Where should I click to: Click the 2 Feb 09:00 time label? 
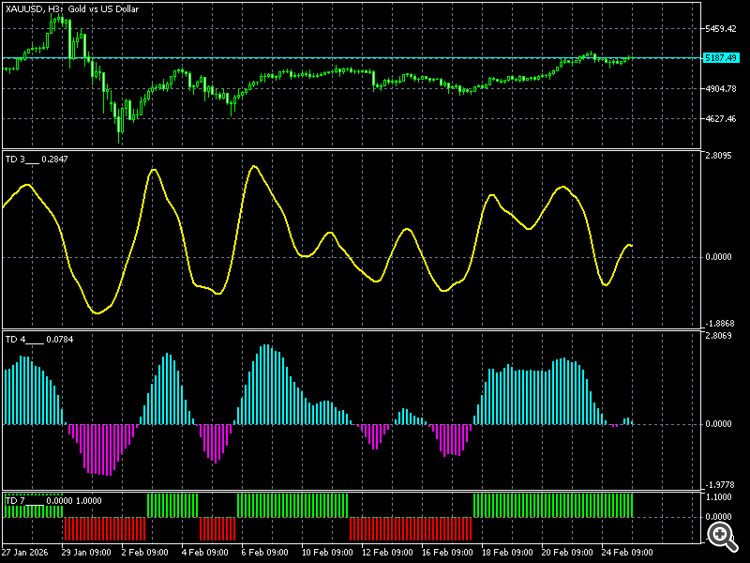(145, 552)
